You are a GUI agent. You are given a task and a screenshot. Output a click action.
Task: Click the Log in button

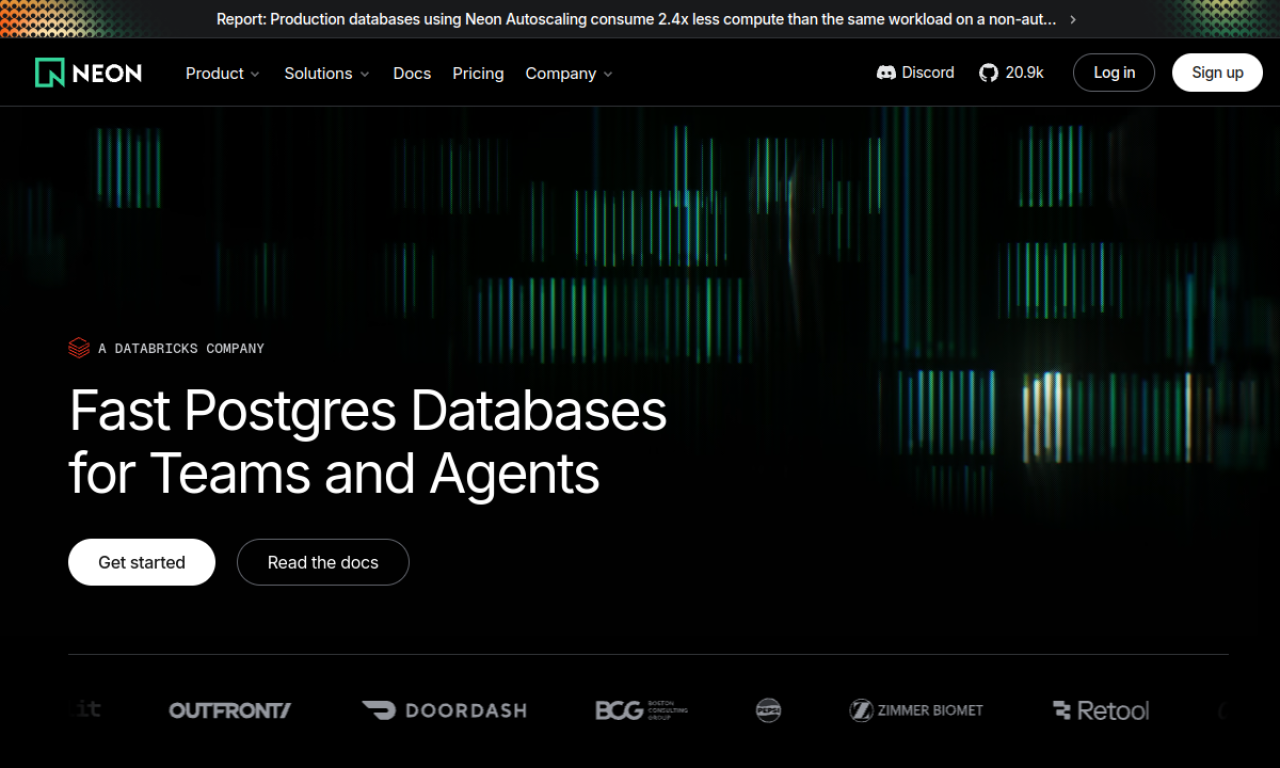[x=1114, y=73]
